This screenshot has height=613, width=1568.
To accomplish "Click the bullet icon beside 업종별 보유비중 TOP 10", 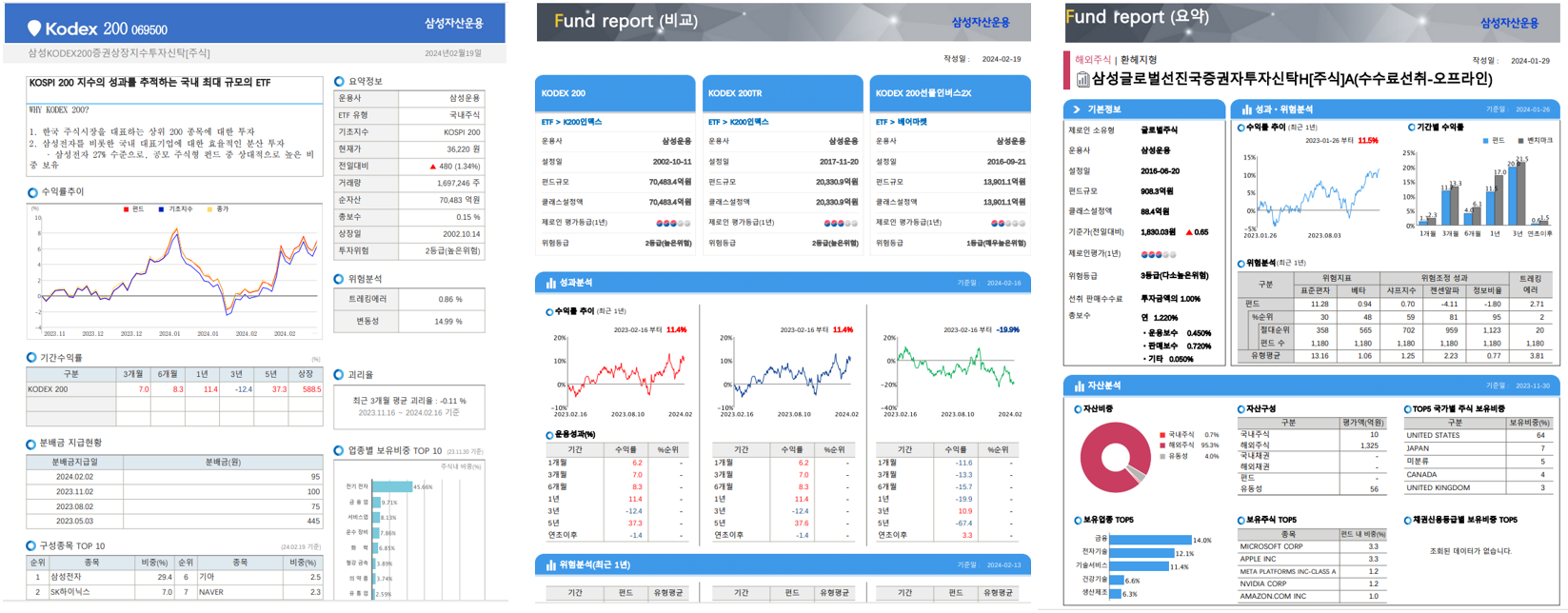I will coord(339,450).
